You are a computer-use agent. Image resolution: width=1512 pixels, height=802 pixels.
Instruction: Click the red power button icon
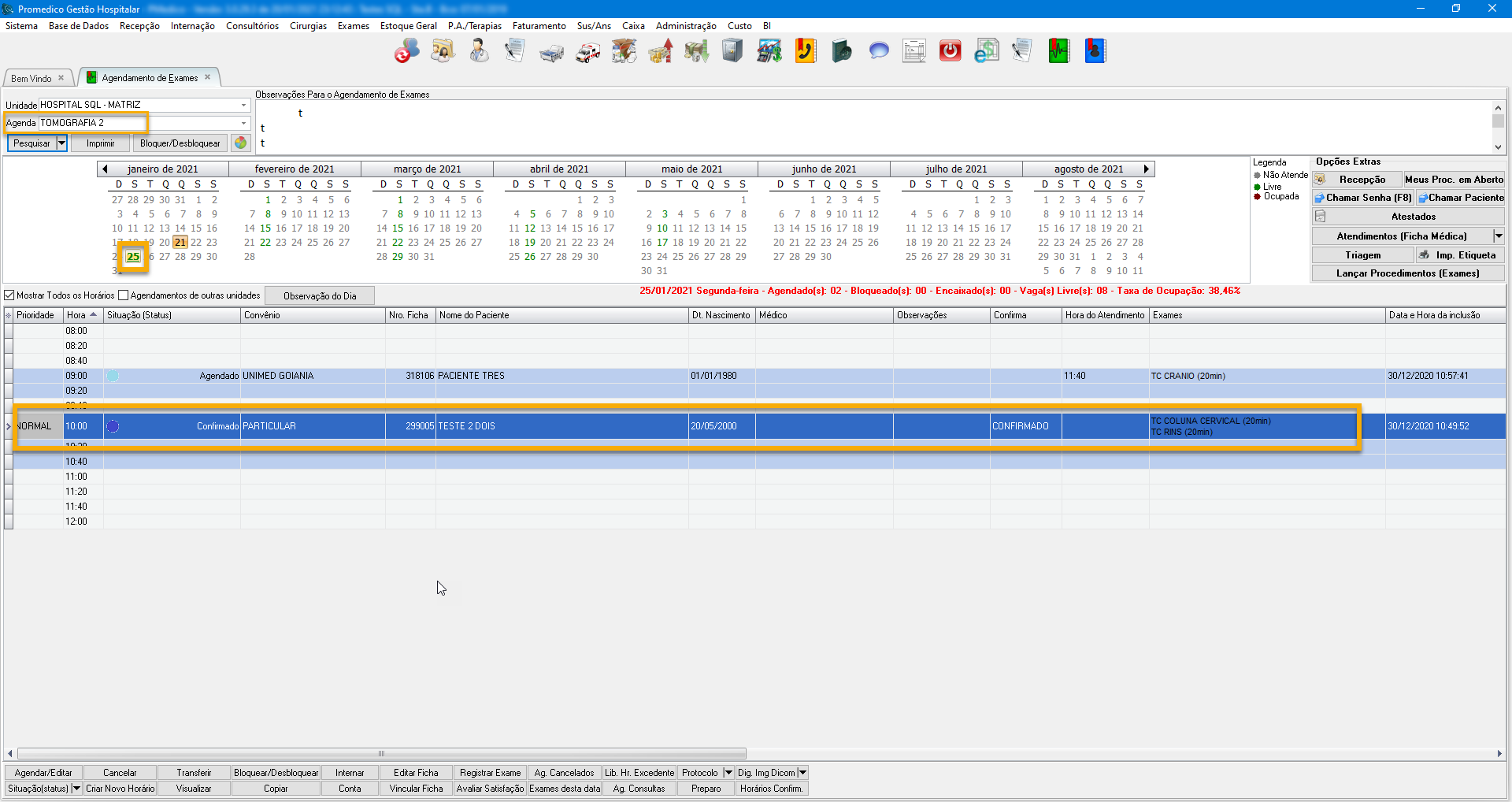point(951,52)
